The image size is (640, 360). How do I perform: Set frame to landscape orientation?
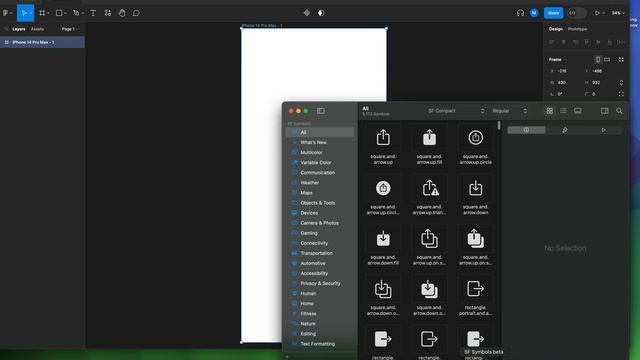607,60
